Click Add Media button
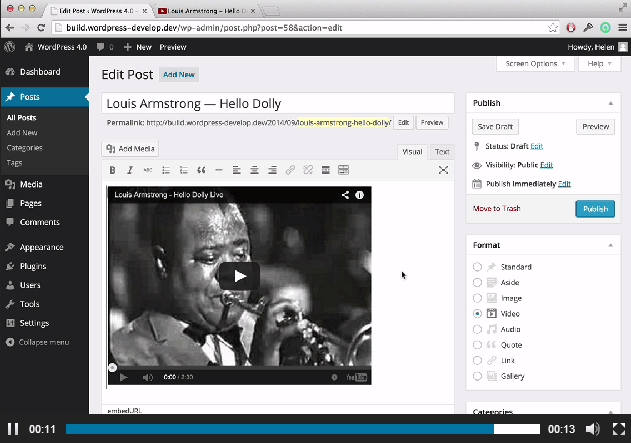631x443 pixels. pos(130,149)
